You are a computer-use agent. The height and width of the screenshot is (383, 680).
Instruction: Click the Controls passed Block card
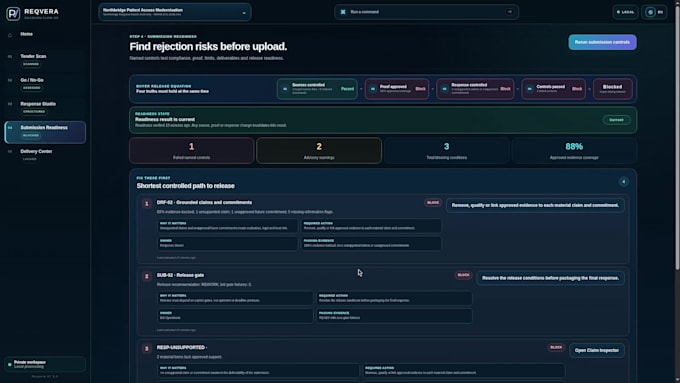click(554, 89)
